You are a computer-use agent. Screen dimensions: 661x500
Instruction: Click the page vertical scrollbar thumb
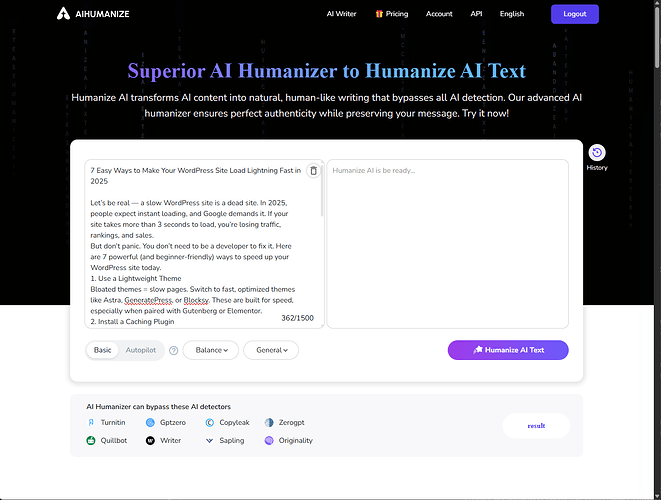(x=657, y=36)
